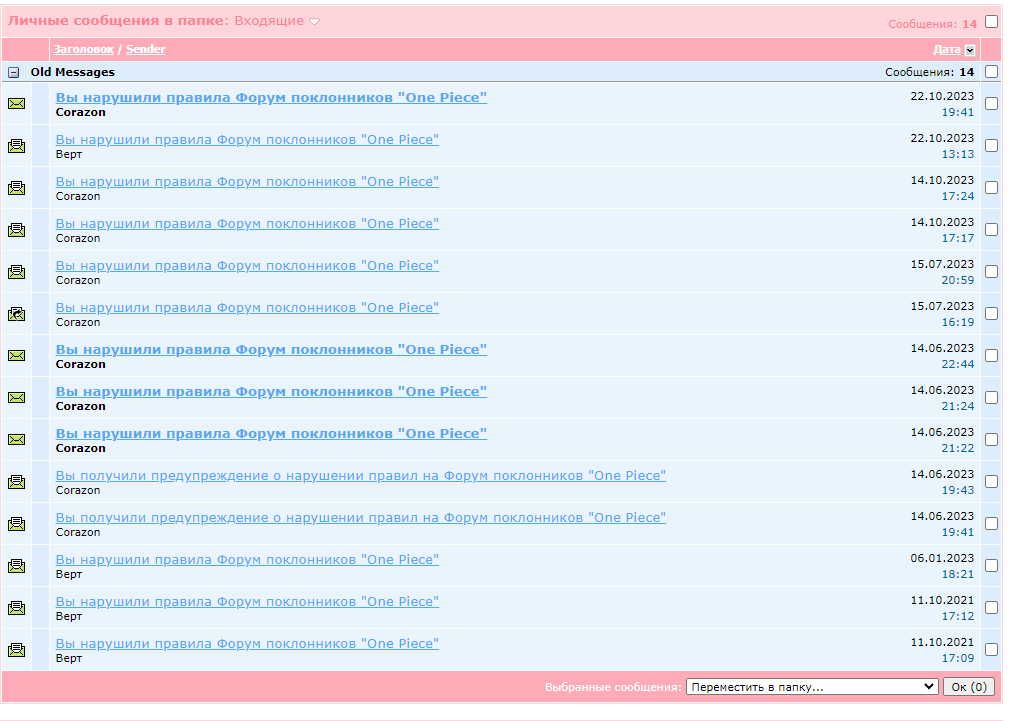
Task: Sort by Sender column header
Action: (146, 49)
